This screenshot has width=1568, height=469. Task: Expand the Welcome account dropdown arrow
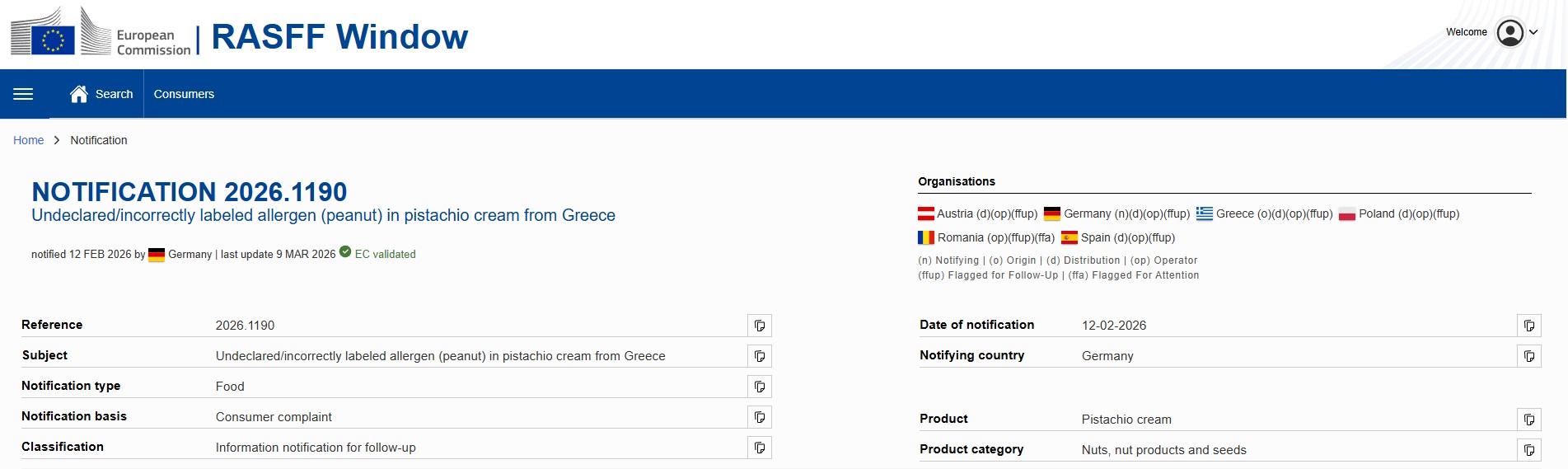click(1533, 33)
